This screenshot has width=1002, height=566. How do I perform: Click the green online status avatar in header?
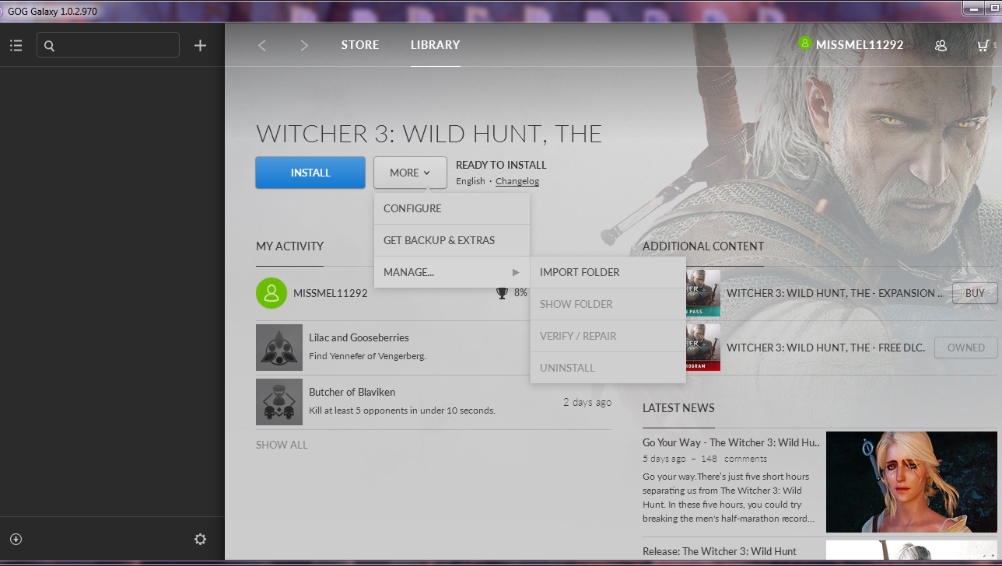[x=805, y=43]
